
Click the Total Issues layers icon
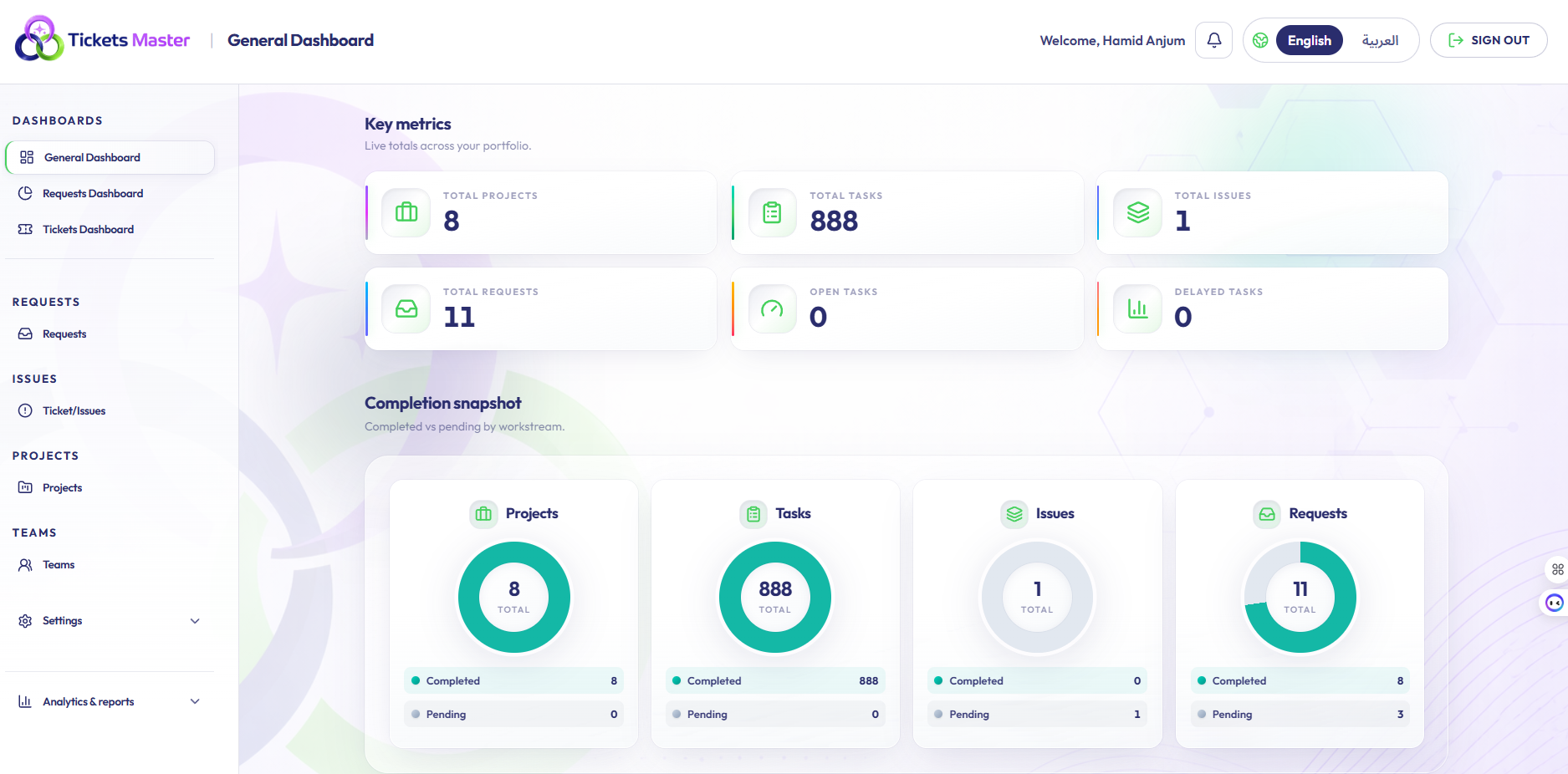coord(1138,213)
